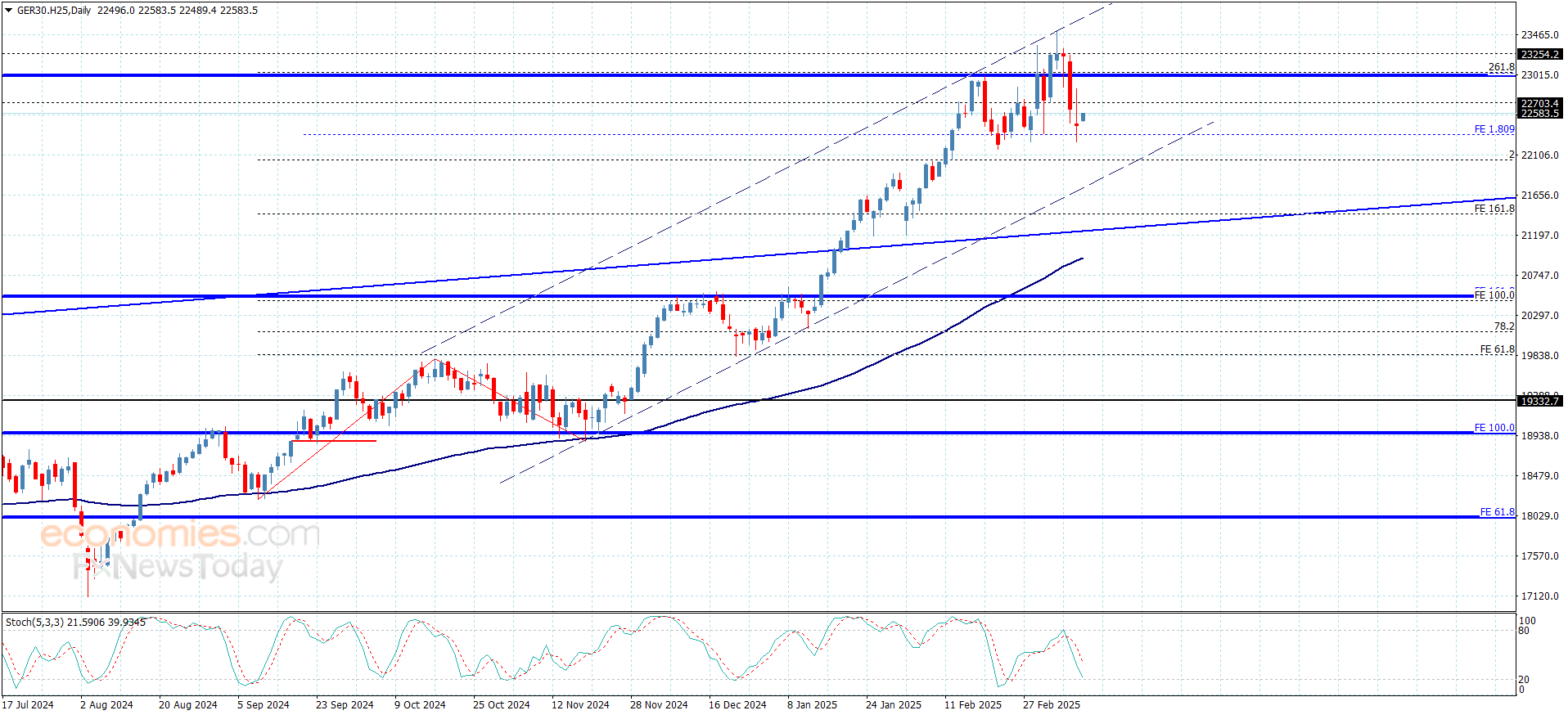
Task: Click the 261.8 extension level label
Action: pos(1501,68)
